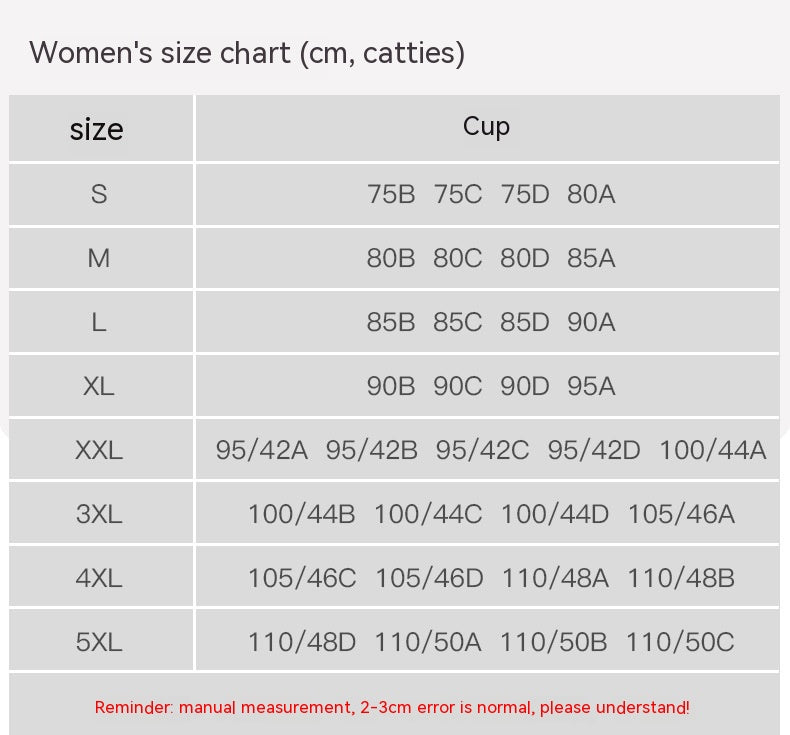
Task: Click the 75B cup value
Action: pyautogui.click(x=391, y=194)
